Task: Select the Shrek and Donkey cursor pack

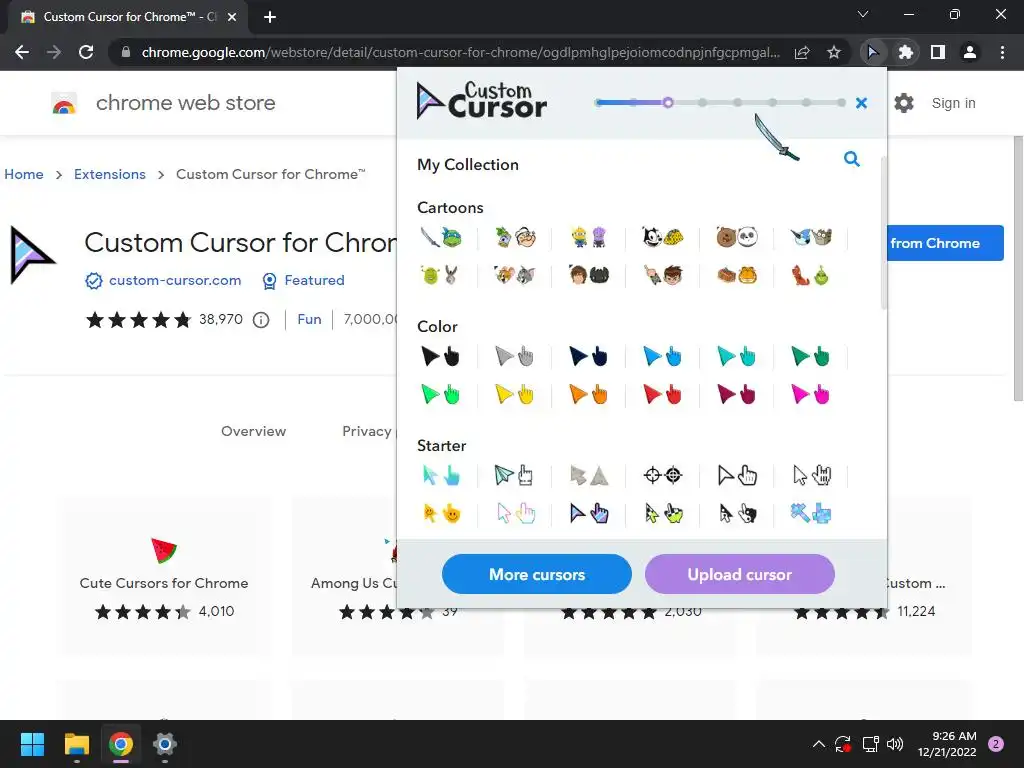Action: (x=441, y=276)
